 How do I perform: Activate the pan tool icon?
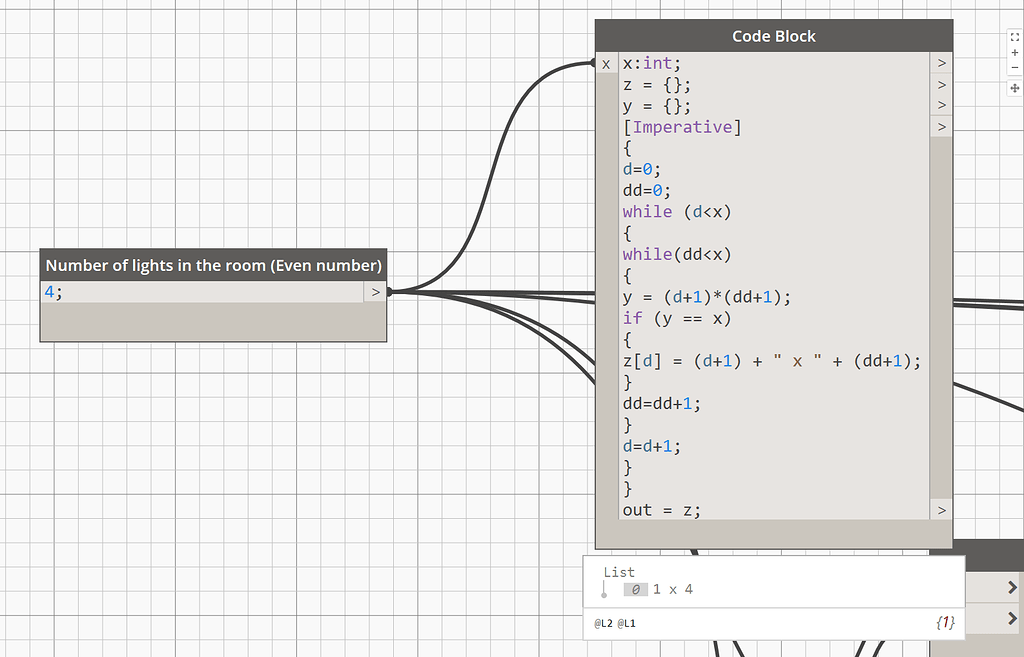tap(1013, 86)
